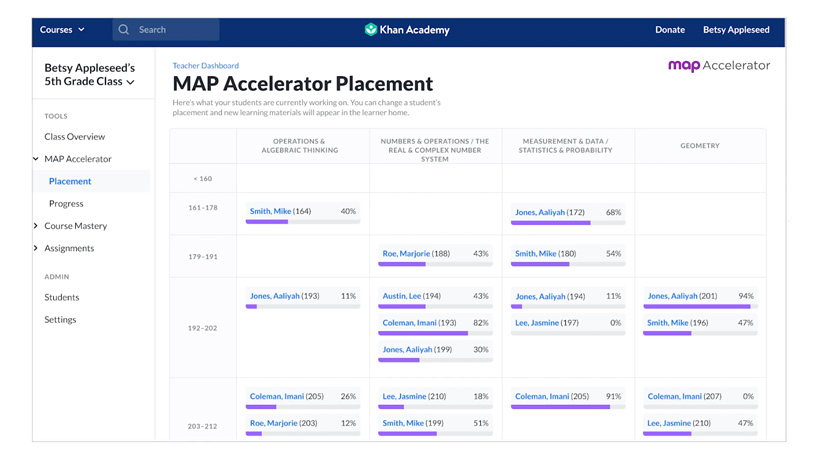
Task: Click the Khan Academy leaf logo icon
Action: coord(371,30)
